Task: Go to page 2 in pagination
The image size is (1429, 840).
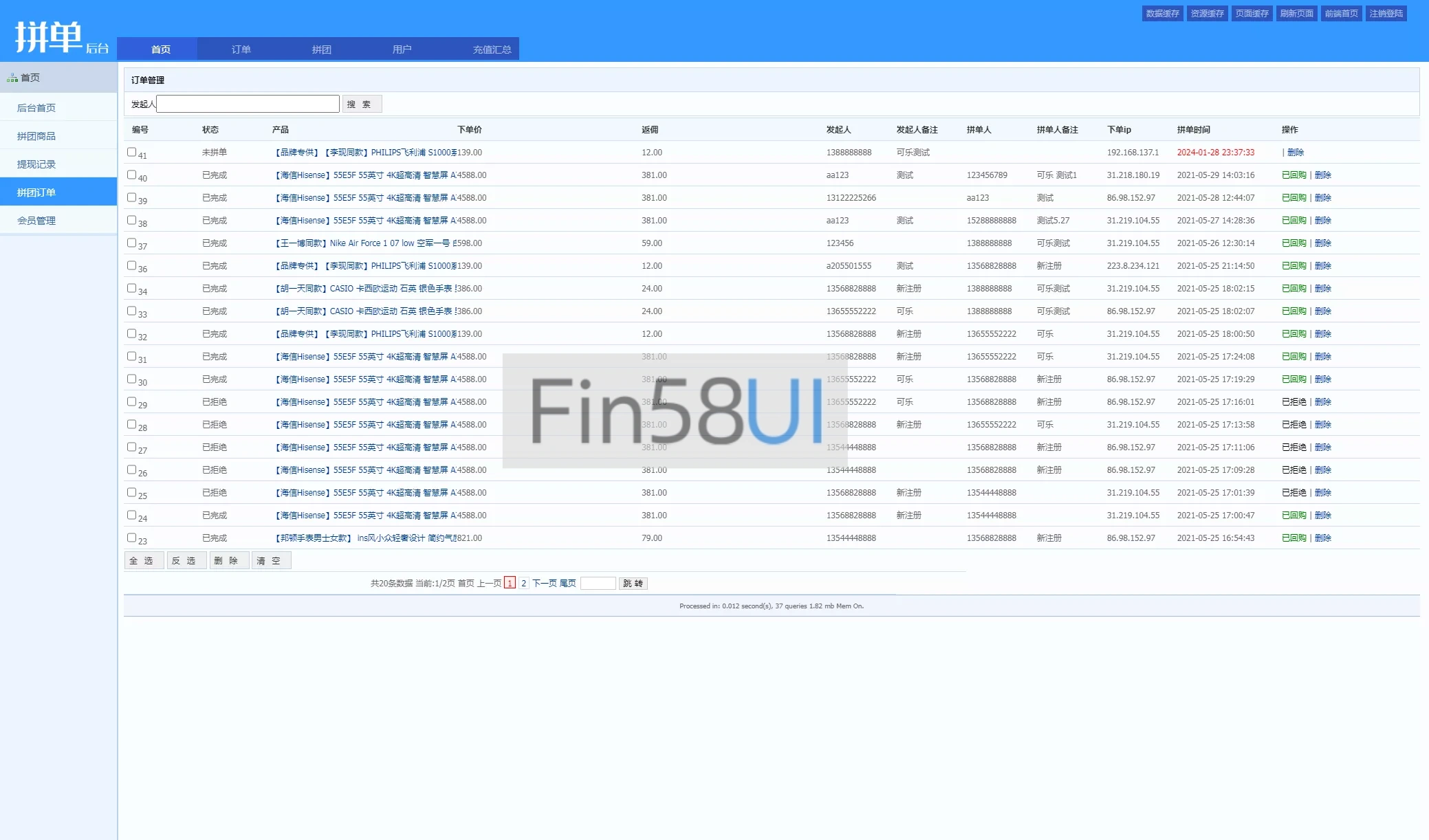Action: (x=523, y=583)
